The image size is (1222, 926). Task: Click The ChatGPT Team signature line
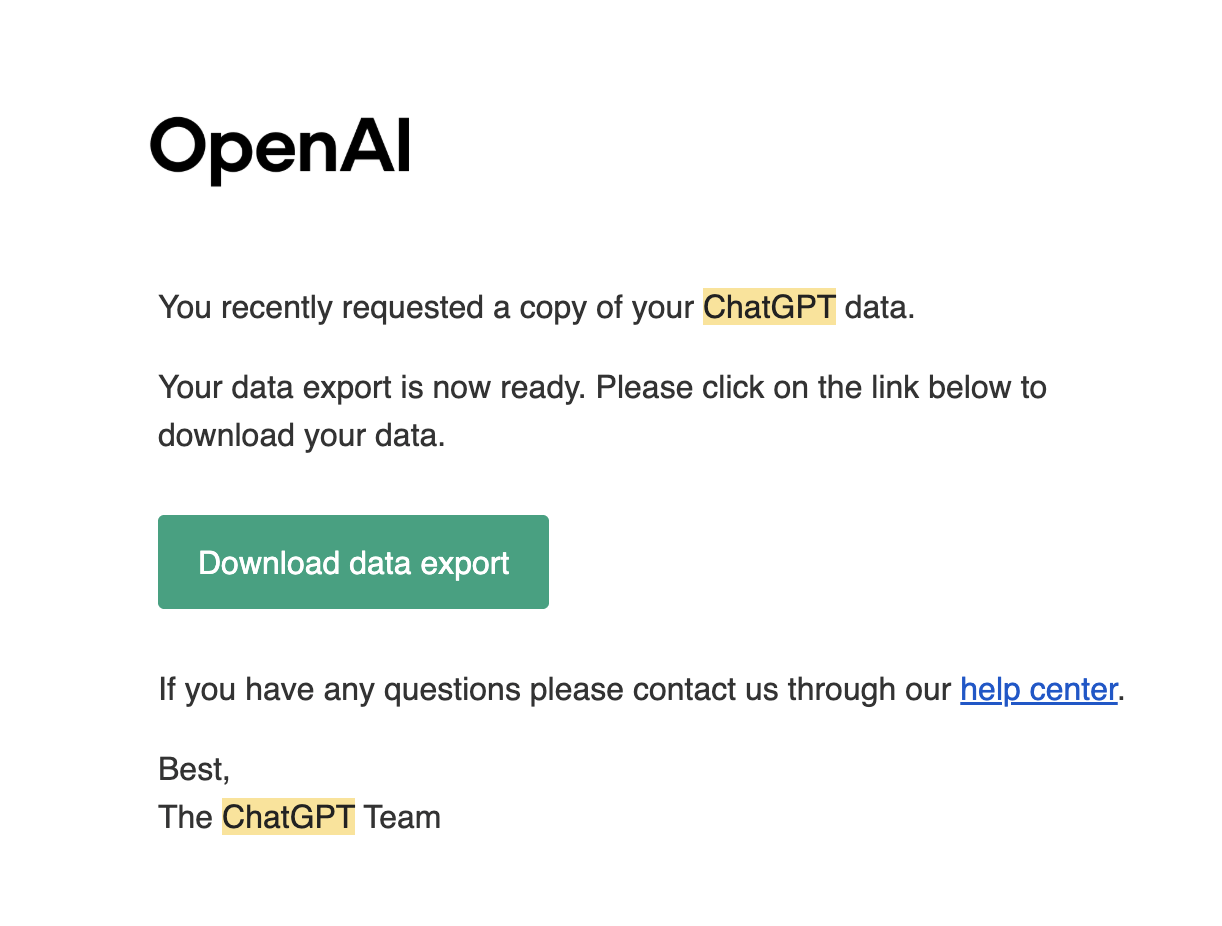click(x=298, y=816)
